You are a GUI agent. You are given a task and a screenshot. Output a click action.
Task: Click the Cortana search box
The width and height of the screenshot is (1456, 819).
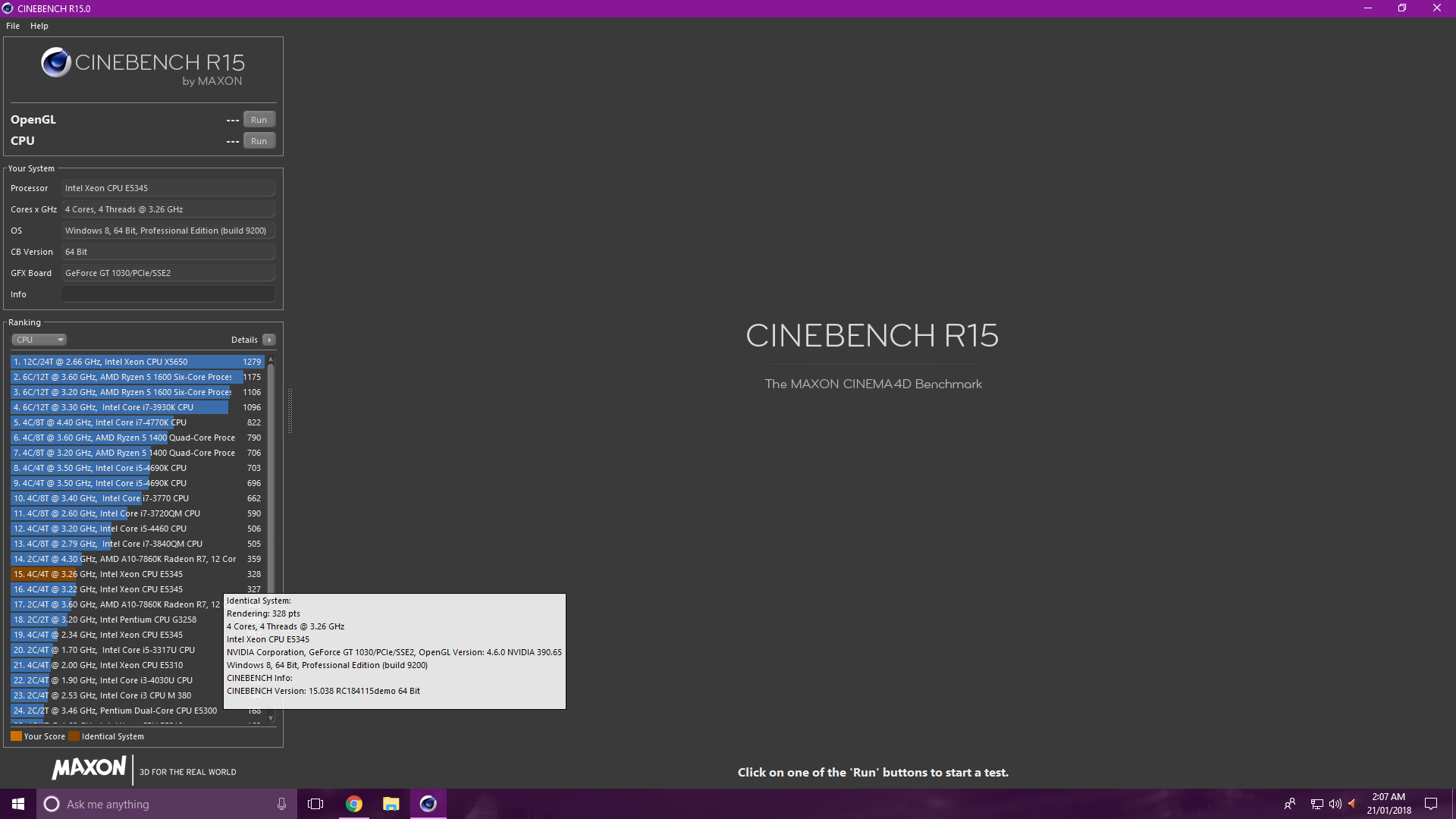click(x=167, y=804)
